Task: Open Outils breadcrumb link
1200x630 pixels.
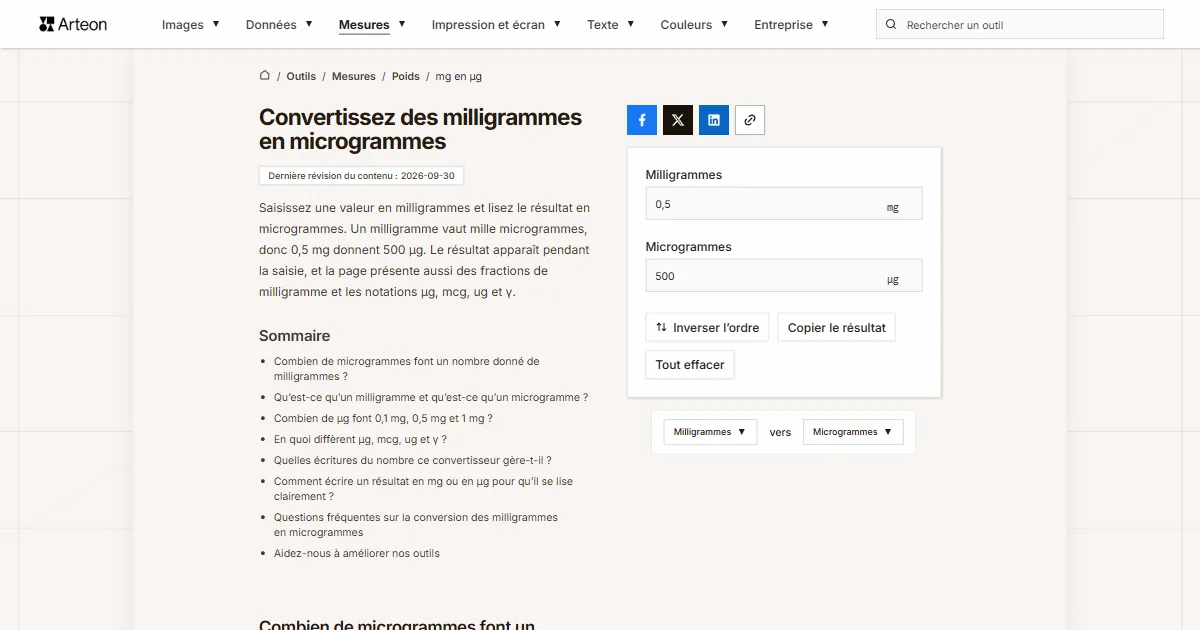Action: coord(301,76)
